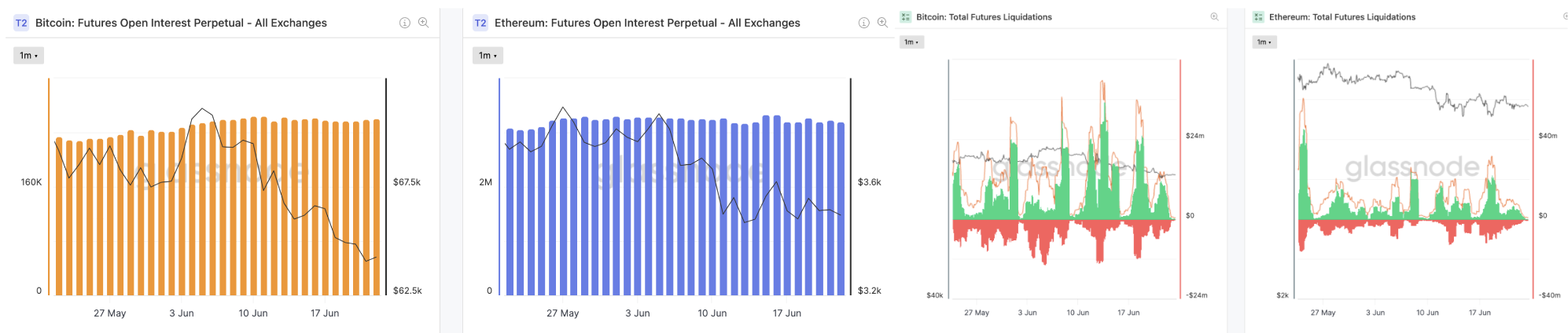Screen dimensions: 1568x333
Task: Expand 1m timeframe dropdown on Ethereum Open Interest
Action: 488,56
